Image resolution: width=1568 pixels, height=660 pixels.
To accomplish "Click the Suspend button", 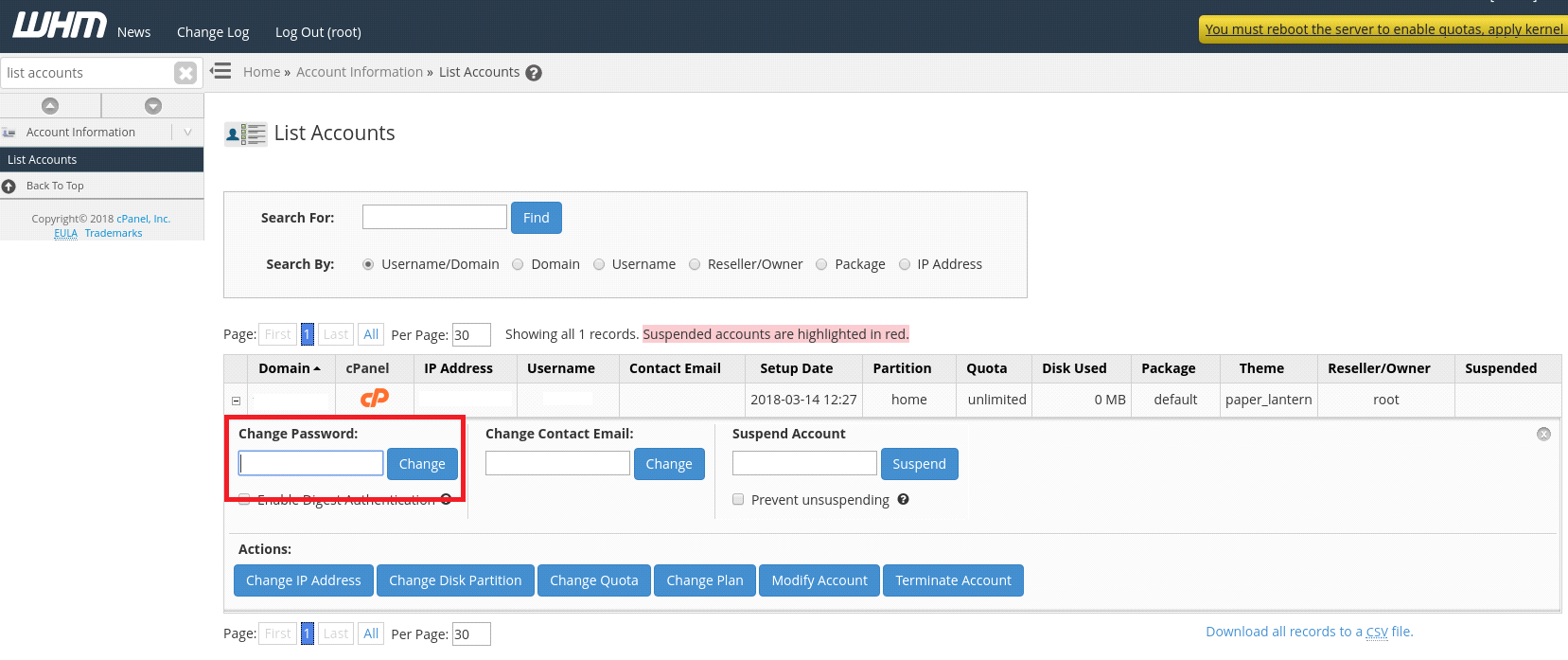I will [x=919, y=464].
